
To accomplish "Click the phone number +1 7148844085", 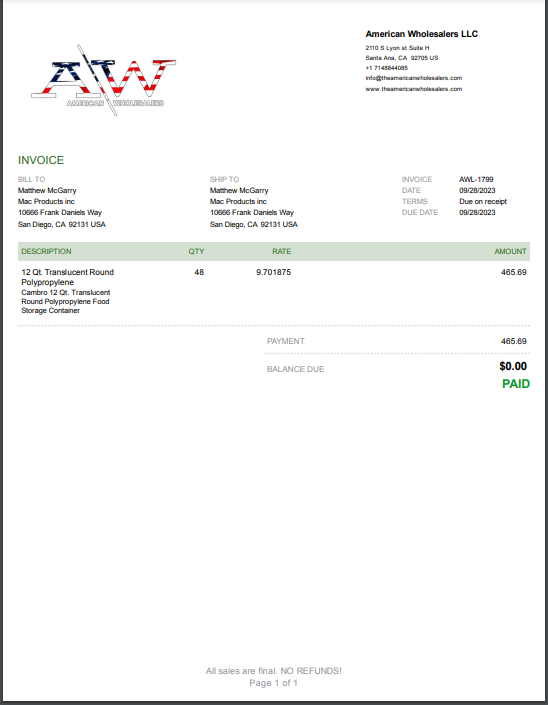I will point(387,68).
